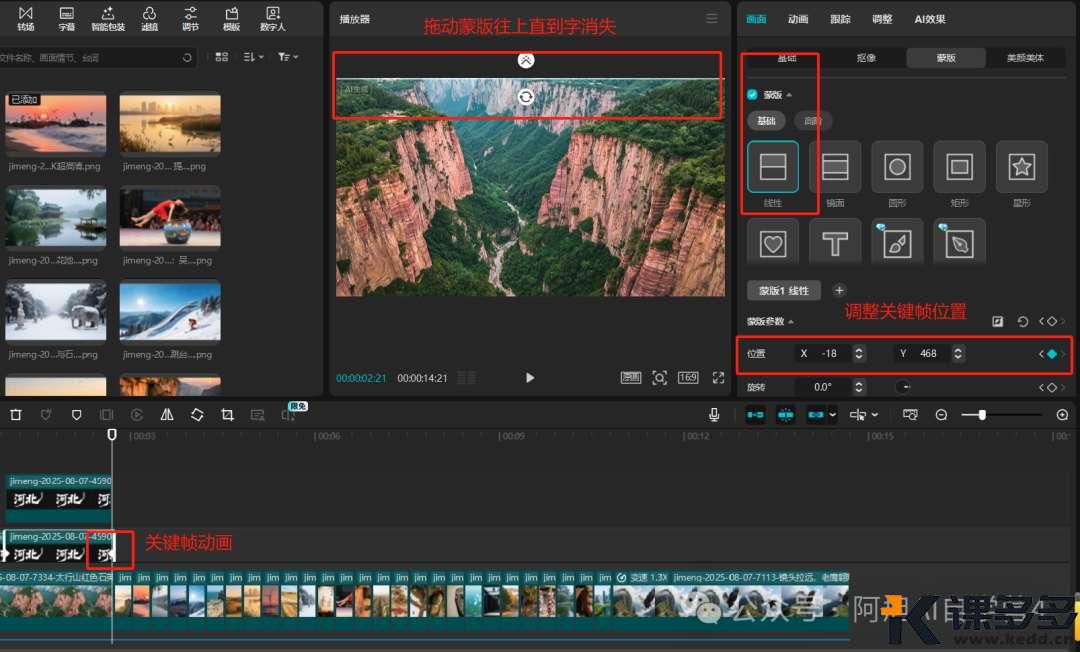Click the position X value field
Screen dimensions: 1080x652
[829, 354]
